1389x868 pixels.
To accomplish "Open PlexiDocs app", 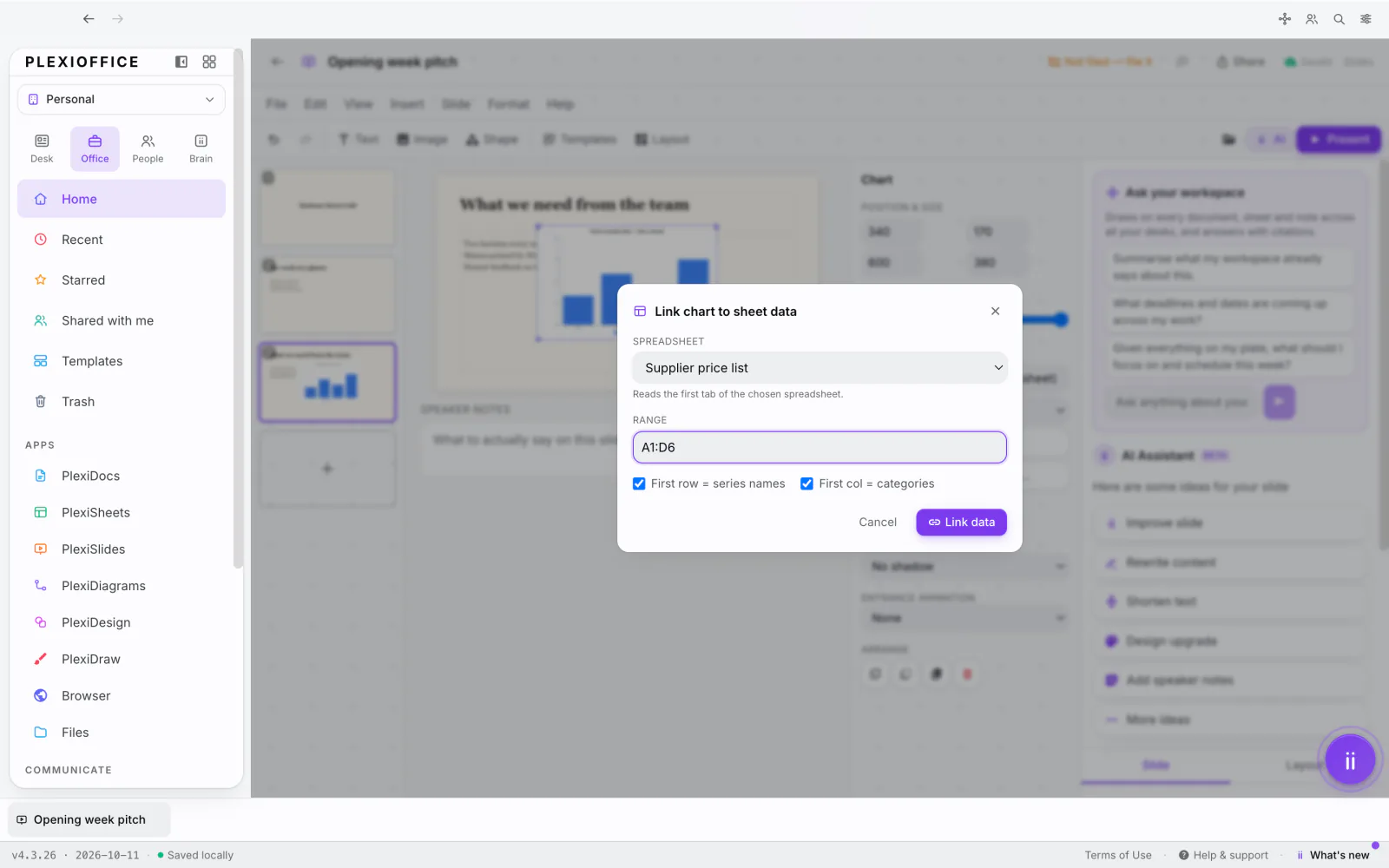I will 122,476.
